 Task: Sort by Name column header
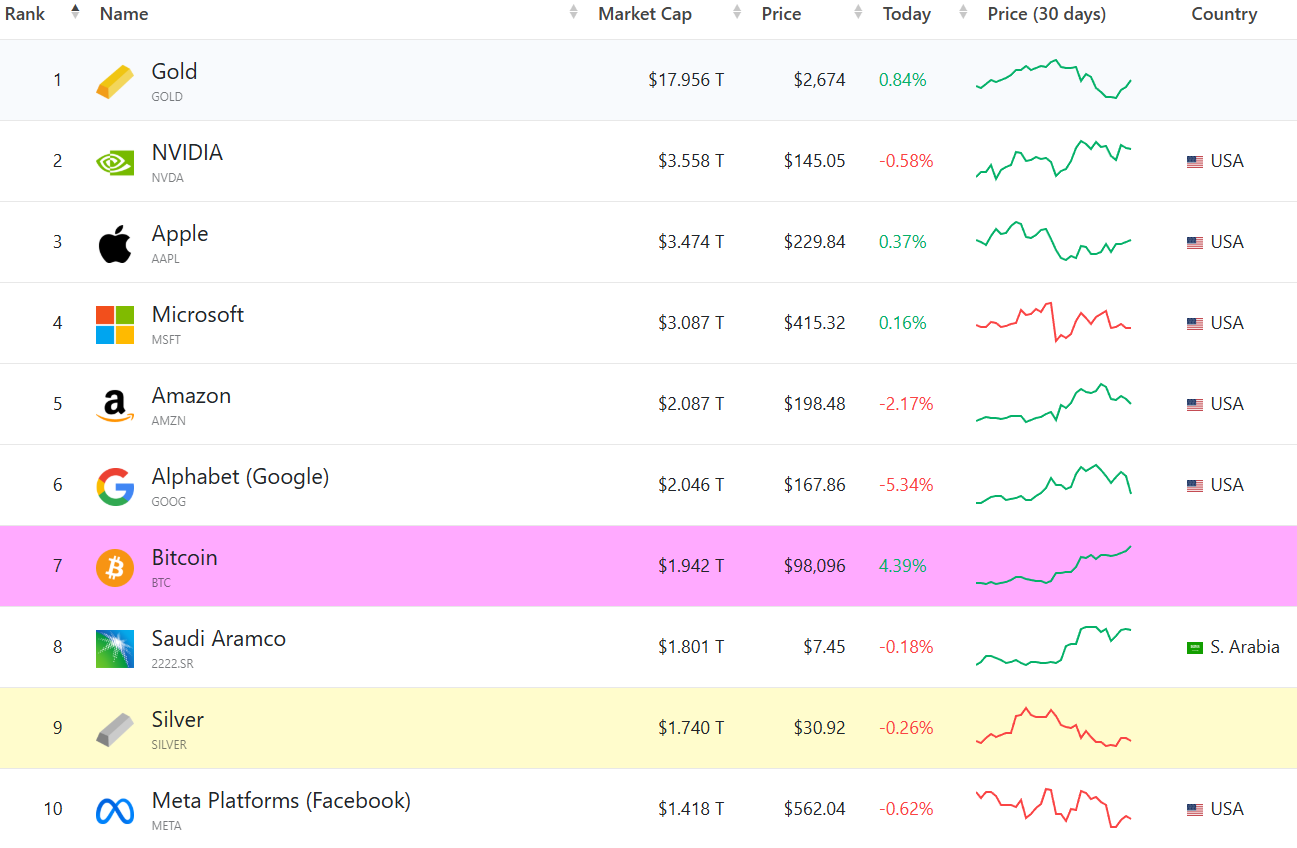pos(124,14)
